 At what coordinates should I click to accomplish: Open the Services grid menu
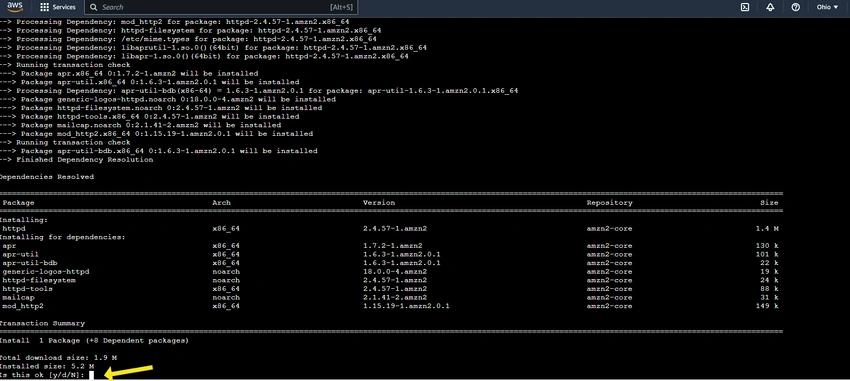57,8
